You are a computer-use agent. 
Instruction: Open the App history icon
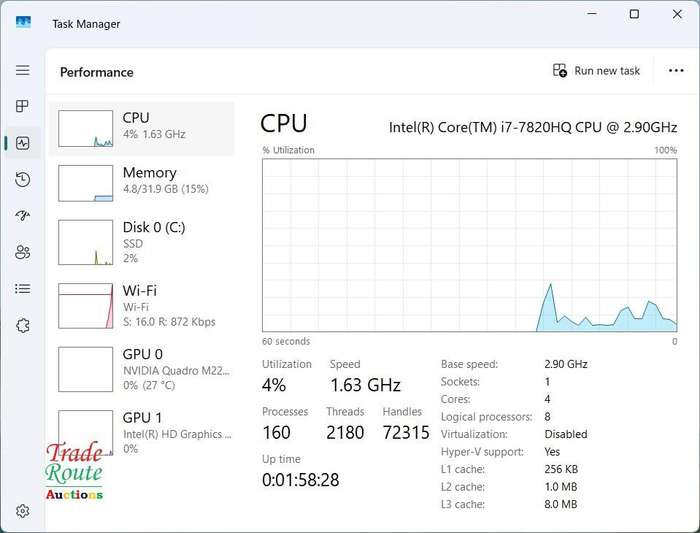[x=23, y=179]
